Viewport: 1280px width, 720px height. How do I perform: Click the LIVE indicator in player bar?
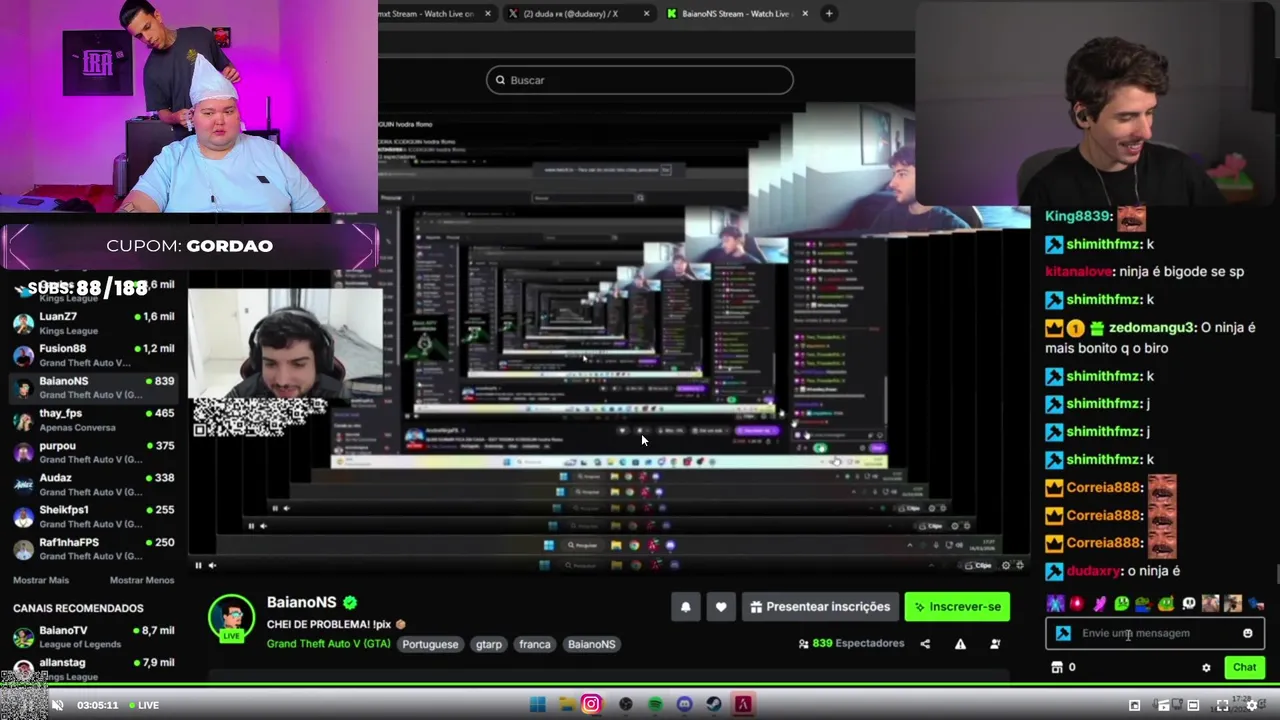coord(142,705)
